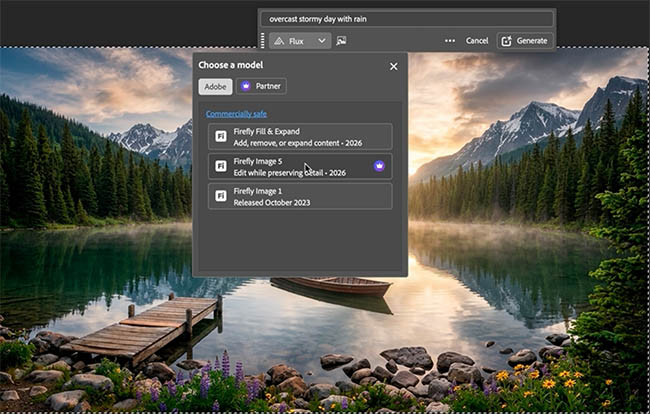Screen dimensions: 650x414
Task: Click the reference image icon beside Flux
Action: tap(342, 41)
